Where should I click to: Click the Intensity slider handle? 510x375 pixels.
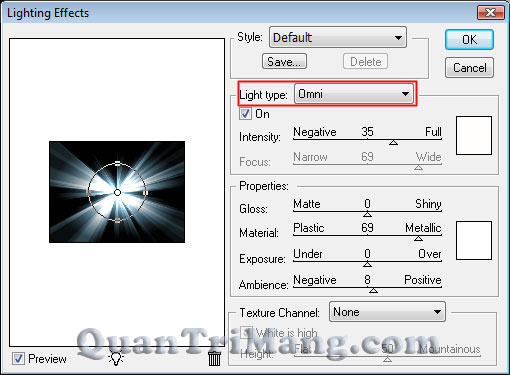pyautogui.click(x=393, y=142)
